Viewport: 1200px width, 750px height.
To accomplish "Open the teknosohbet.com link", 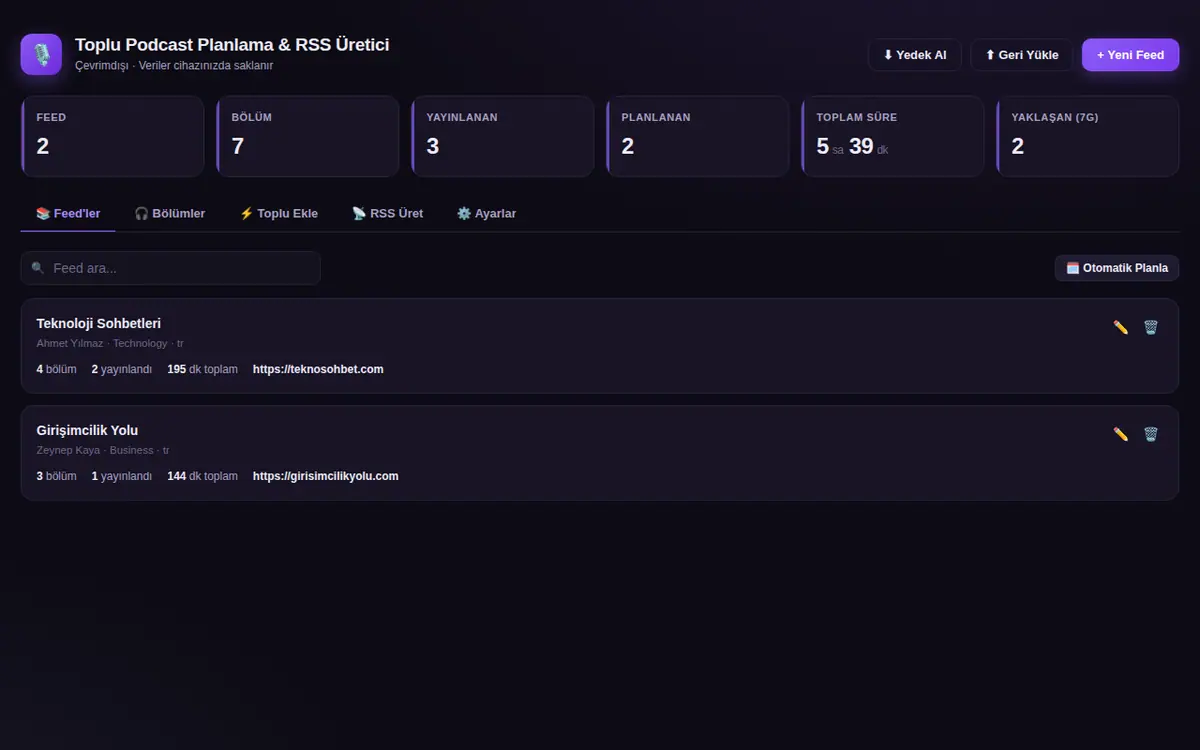I will coord(318,369).
